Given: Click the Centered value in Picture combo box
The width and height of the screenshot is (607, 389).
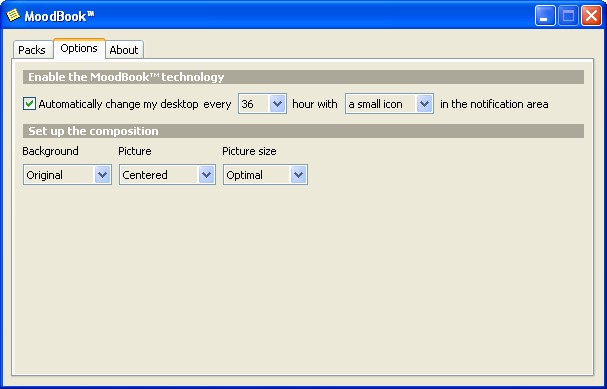Looking at the screenshot, I should [x=145, y=175].
